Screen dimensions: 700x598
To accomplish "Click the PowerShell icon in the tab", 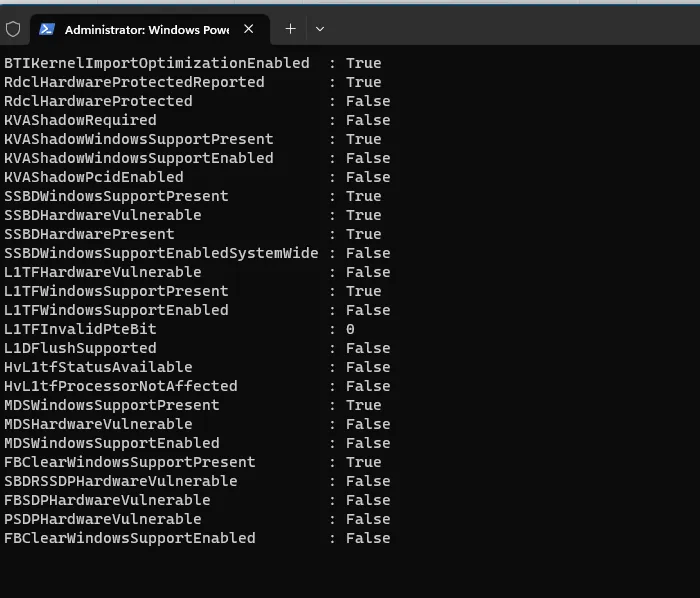I will (47, 29).
